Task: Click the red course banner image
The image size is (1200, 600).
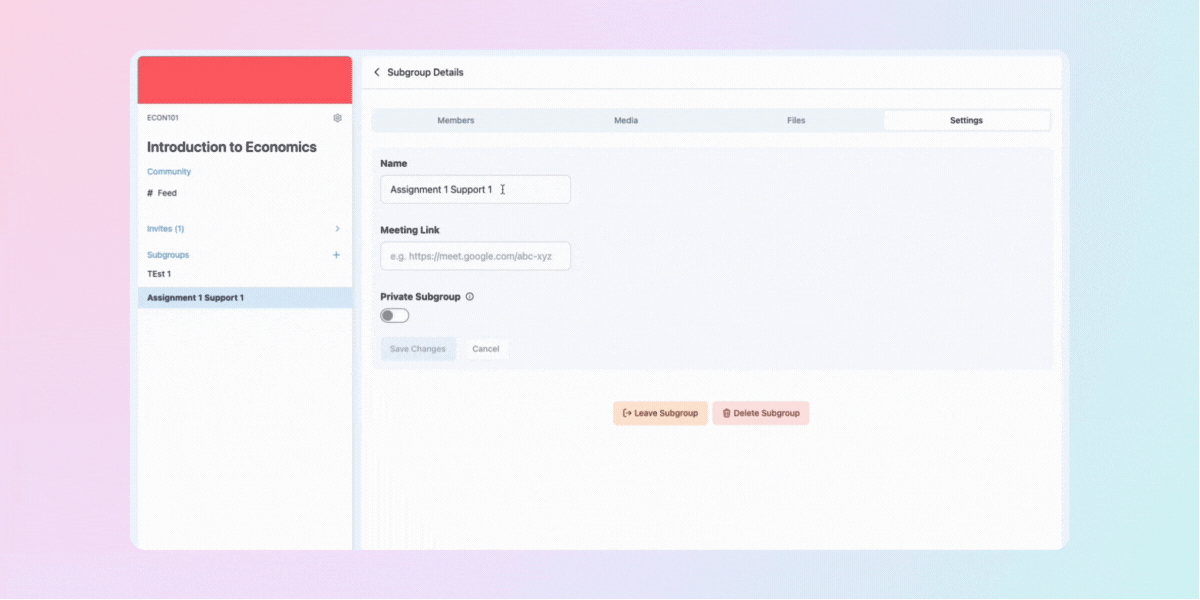Action: 245,80
